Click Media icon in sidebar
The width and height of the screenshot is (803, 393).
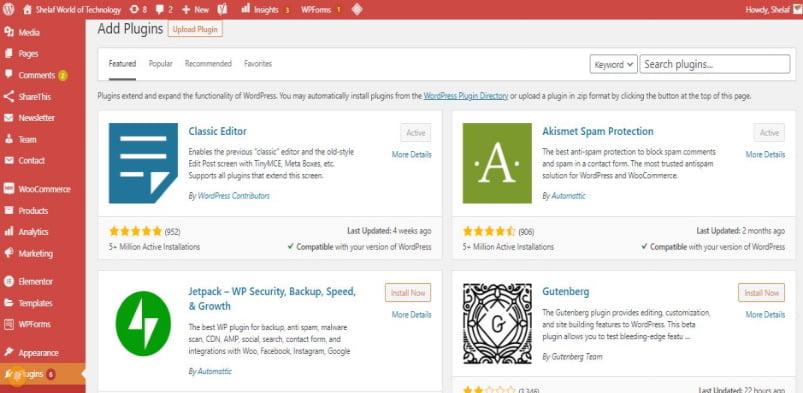9,32
